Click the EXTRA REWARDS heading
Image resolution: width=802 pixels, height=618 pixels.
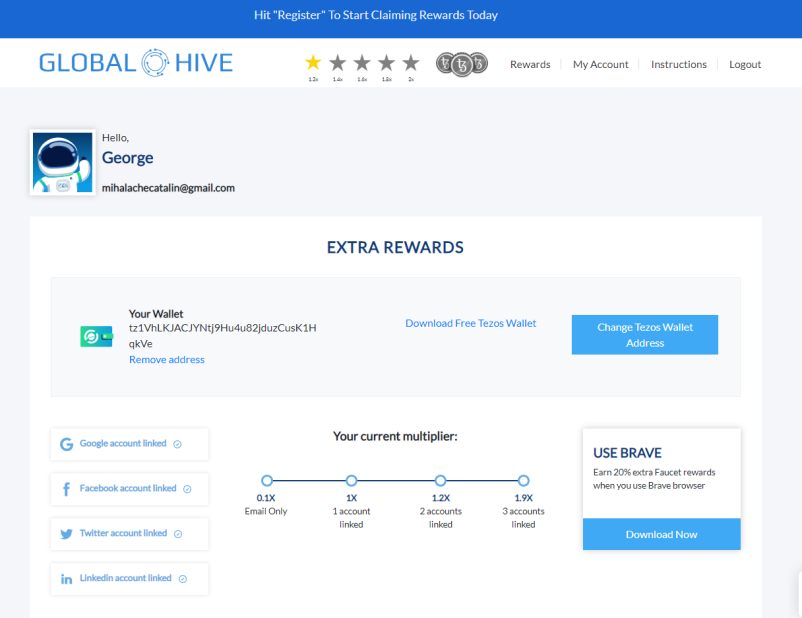[395, 248]
